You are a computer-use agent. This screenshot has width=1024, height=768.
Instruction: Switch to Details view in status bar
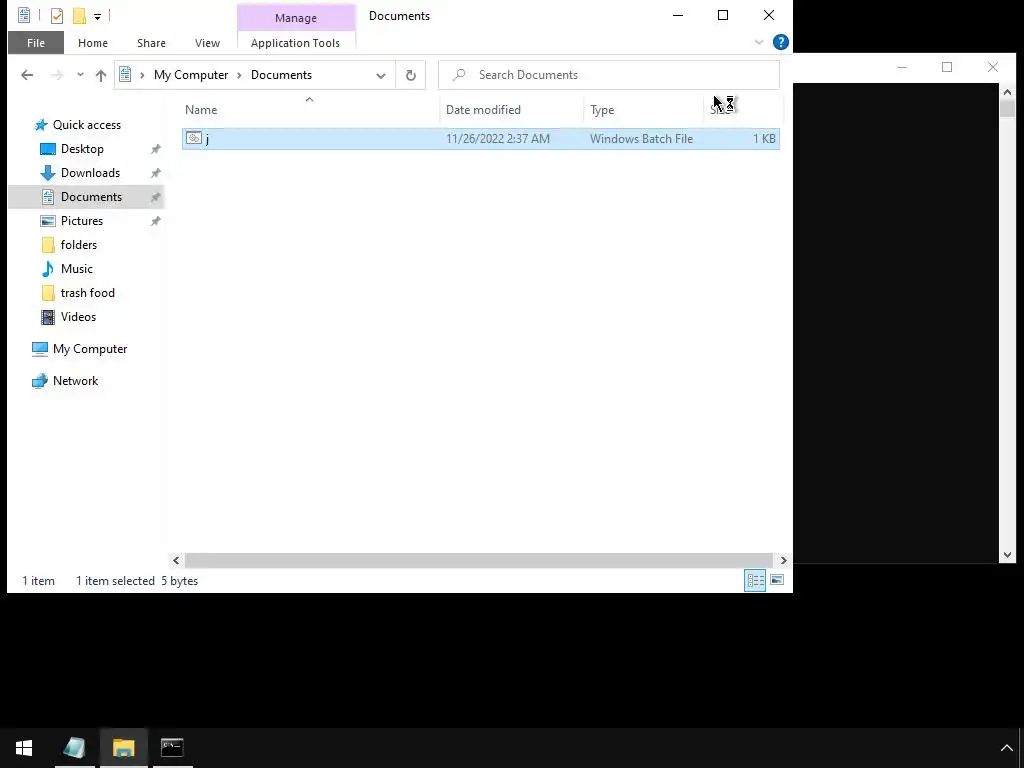pyautogui.click(x=756, y=580)
